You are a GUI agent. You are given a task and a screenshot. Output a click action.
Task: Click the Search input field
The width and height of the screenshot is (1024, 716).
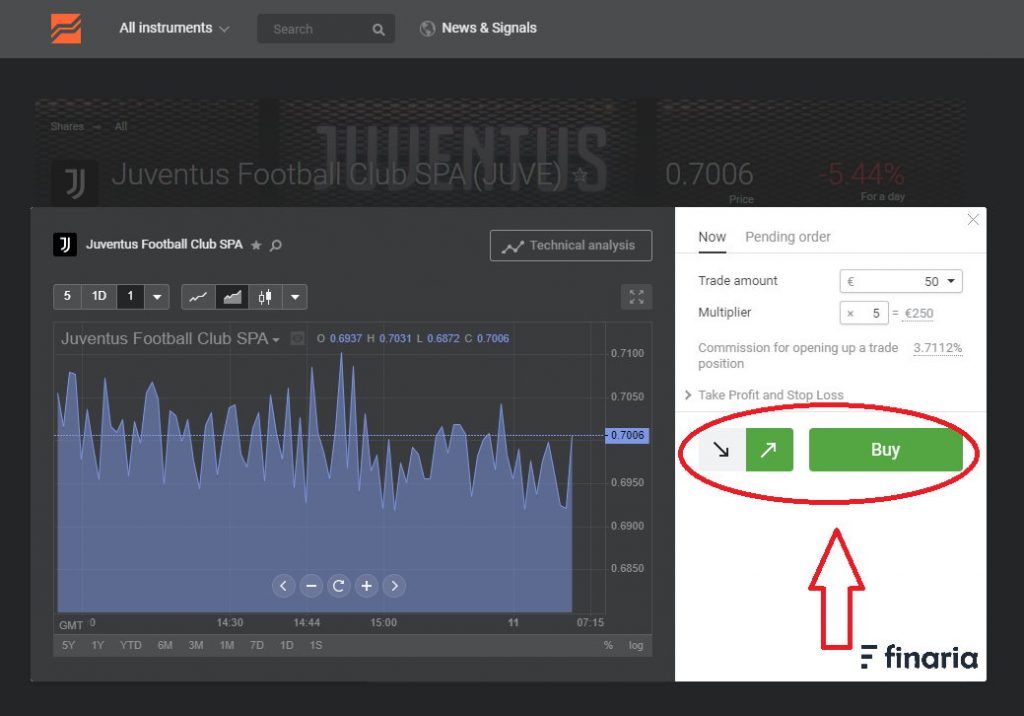point(326,29)
